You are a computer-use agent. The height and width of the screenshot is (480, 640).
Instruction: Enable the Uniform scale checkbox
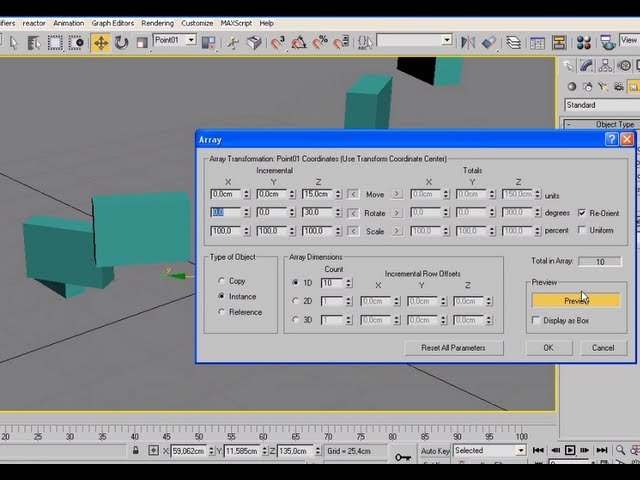(x=582, y=230)
